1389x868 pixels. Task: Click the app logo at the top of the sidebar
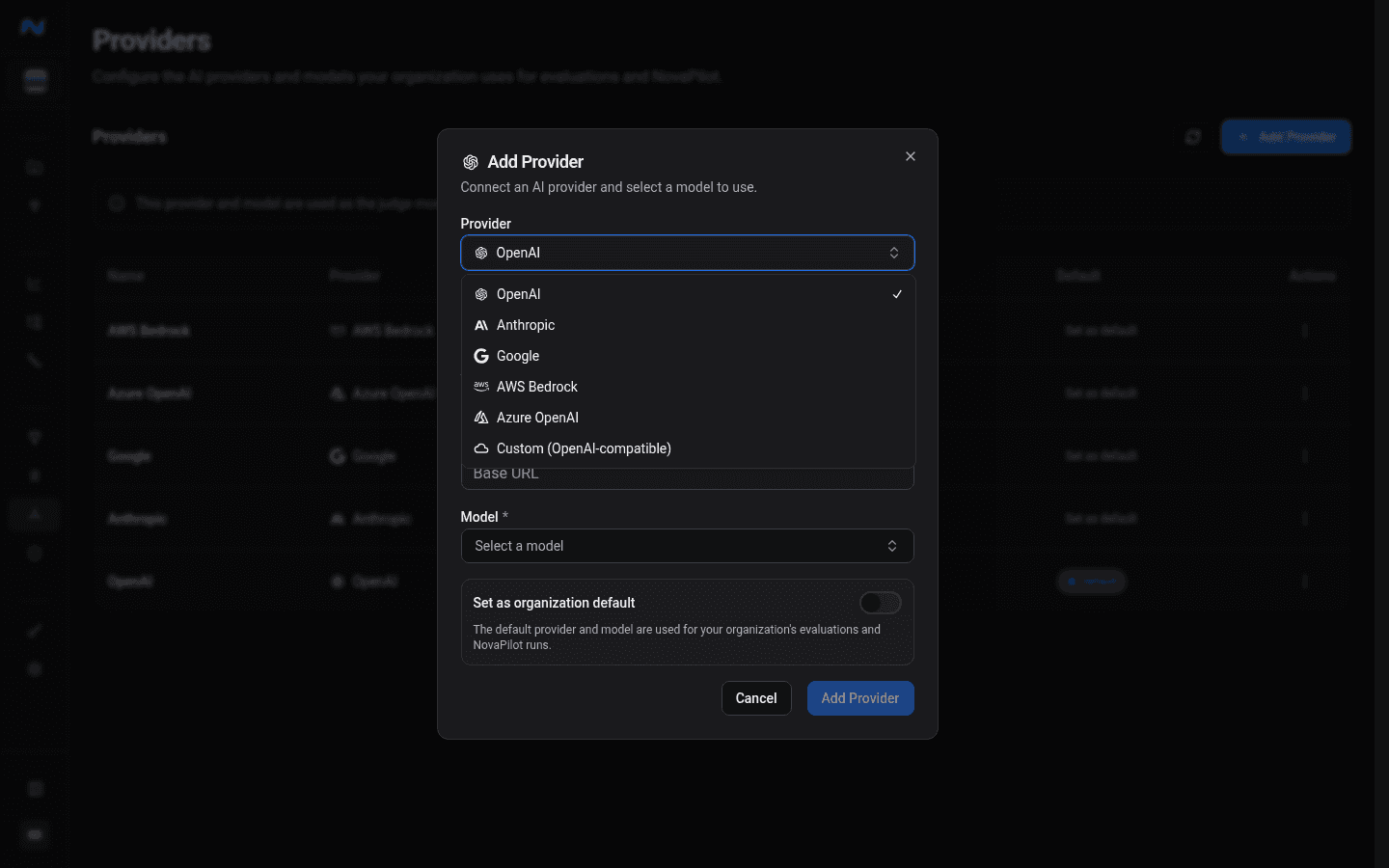coord(33,27)
